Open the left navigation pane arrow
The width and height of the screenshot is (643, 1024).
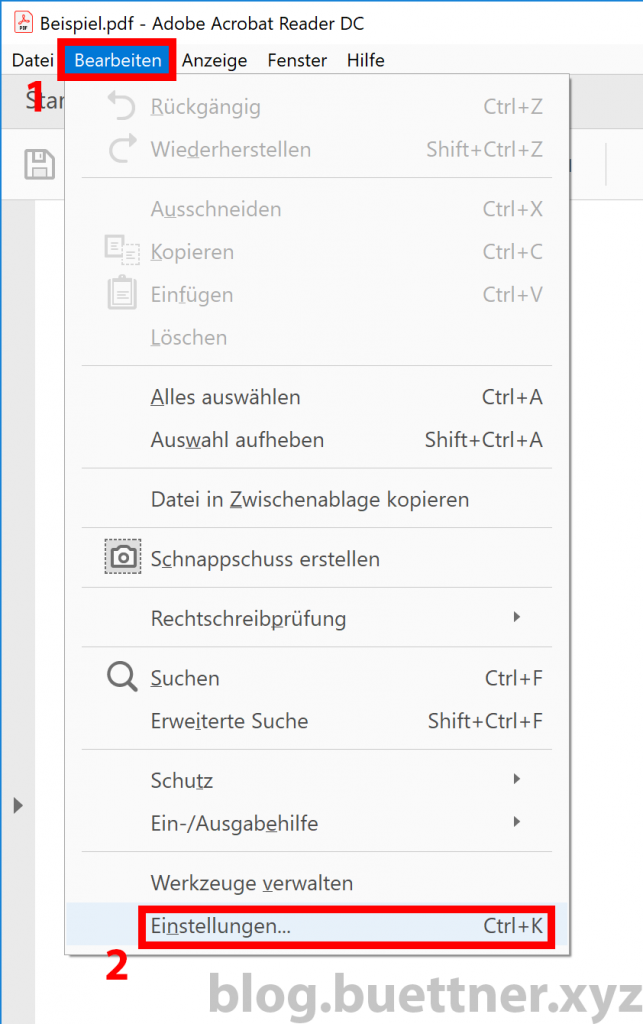click(16, 805)
